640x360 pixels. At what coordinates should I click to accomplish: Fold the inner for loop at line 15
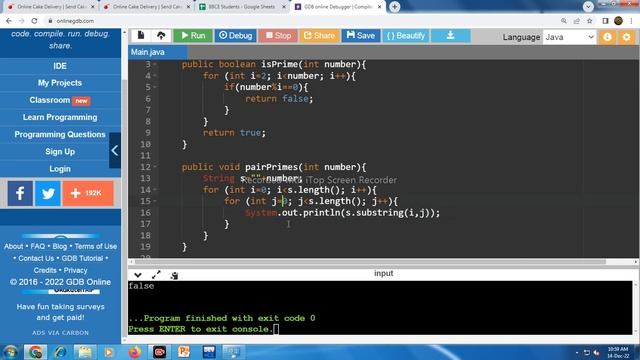155,201
